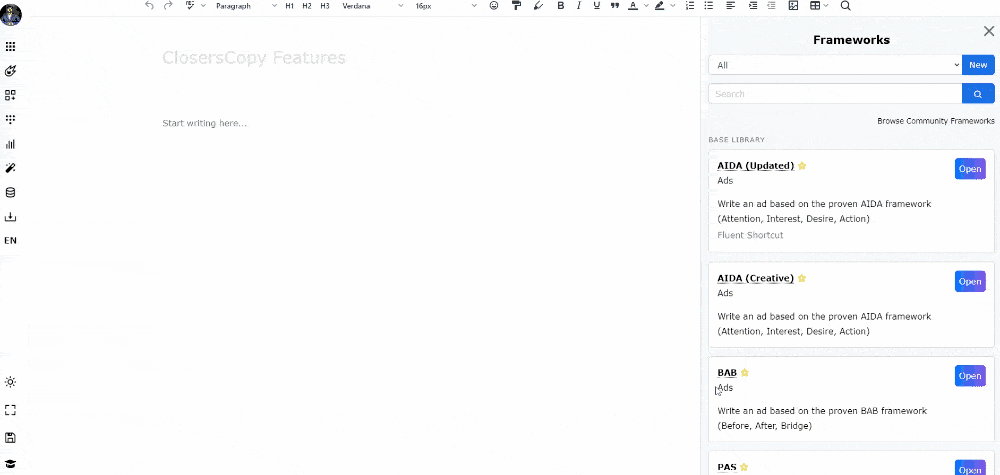1000x475 pixels.
Task: Open the All category filter dropdown
Action: [835, 65]
